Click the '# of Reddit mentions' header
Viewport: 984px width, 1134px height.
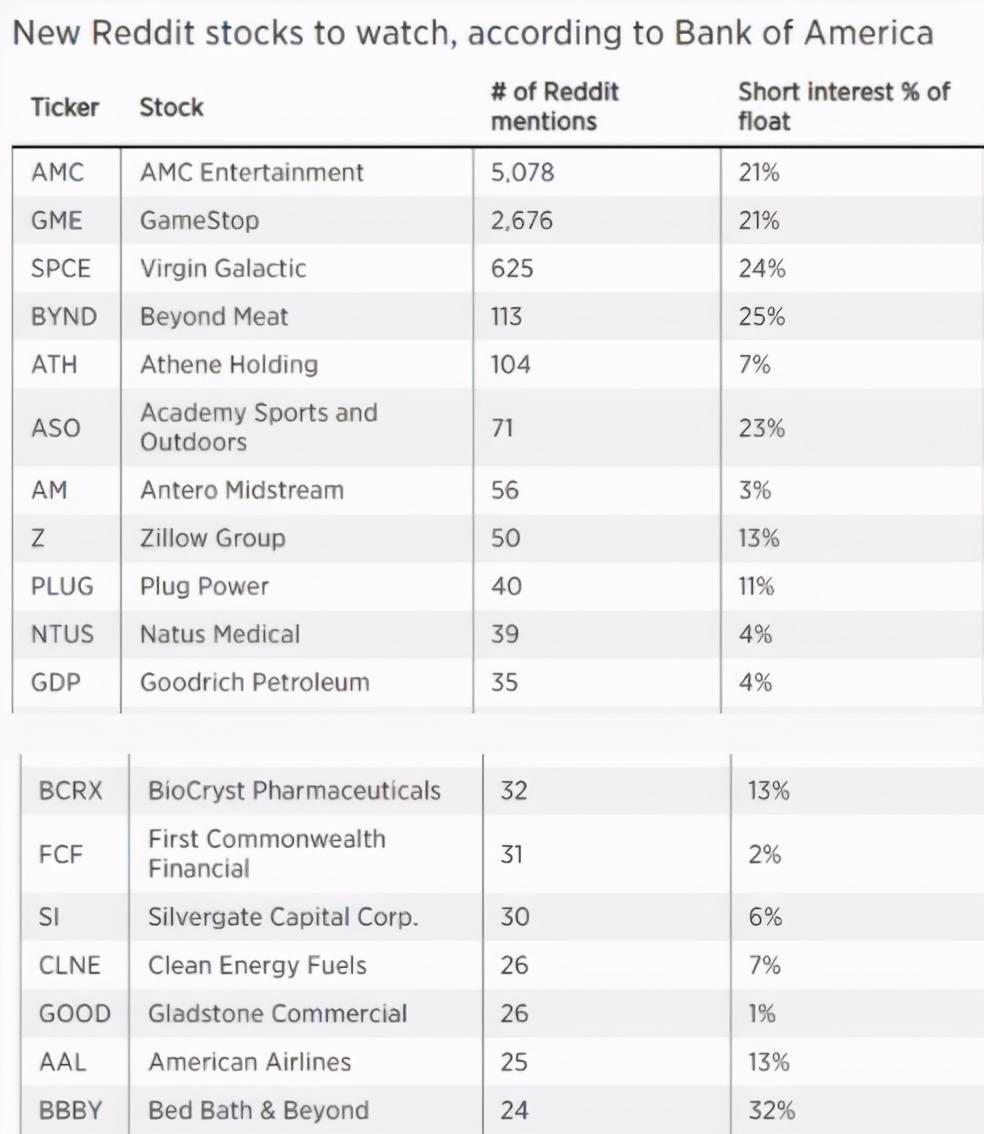pos(555,107)
